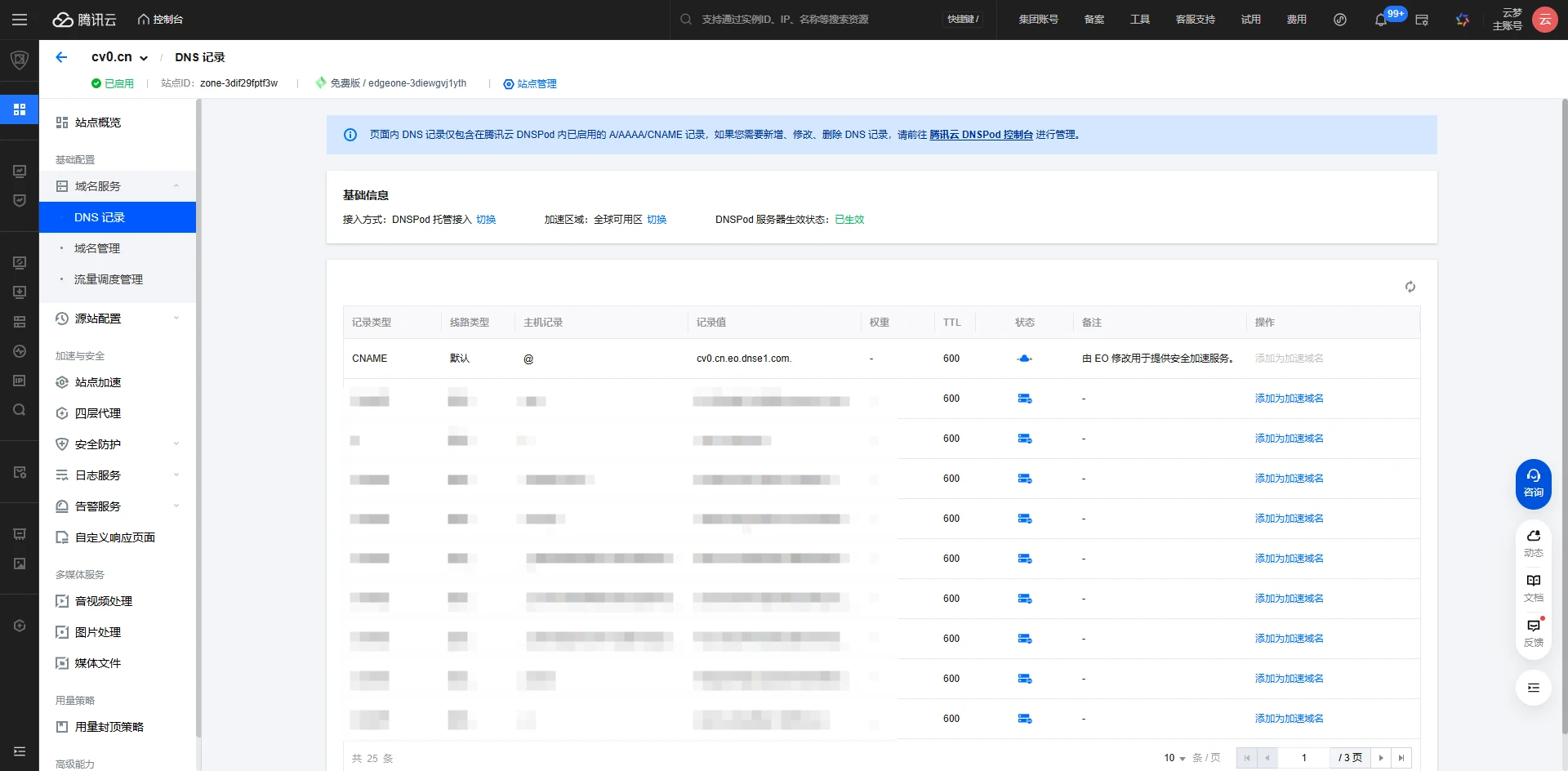Expand the 安全防护 sidebar menu

pos(176,444)
